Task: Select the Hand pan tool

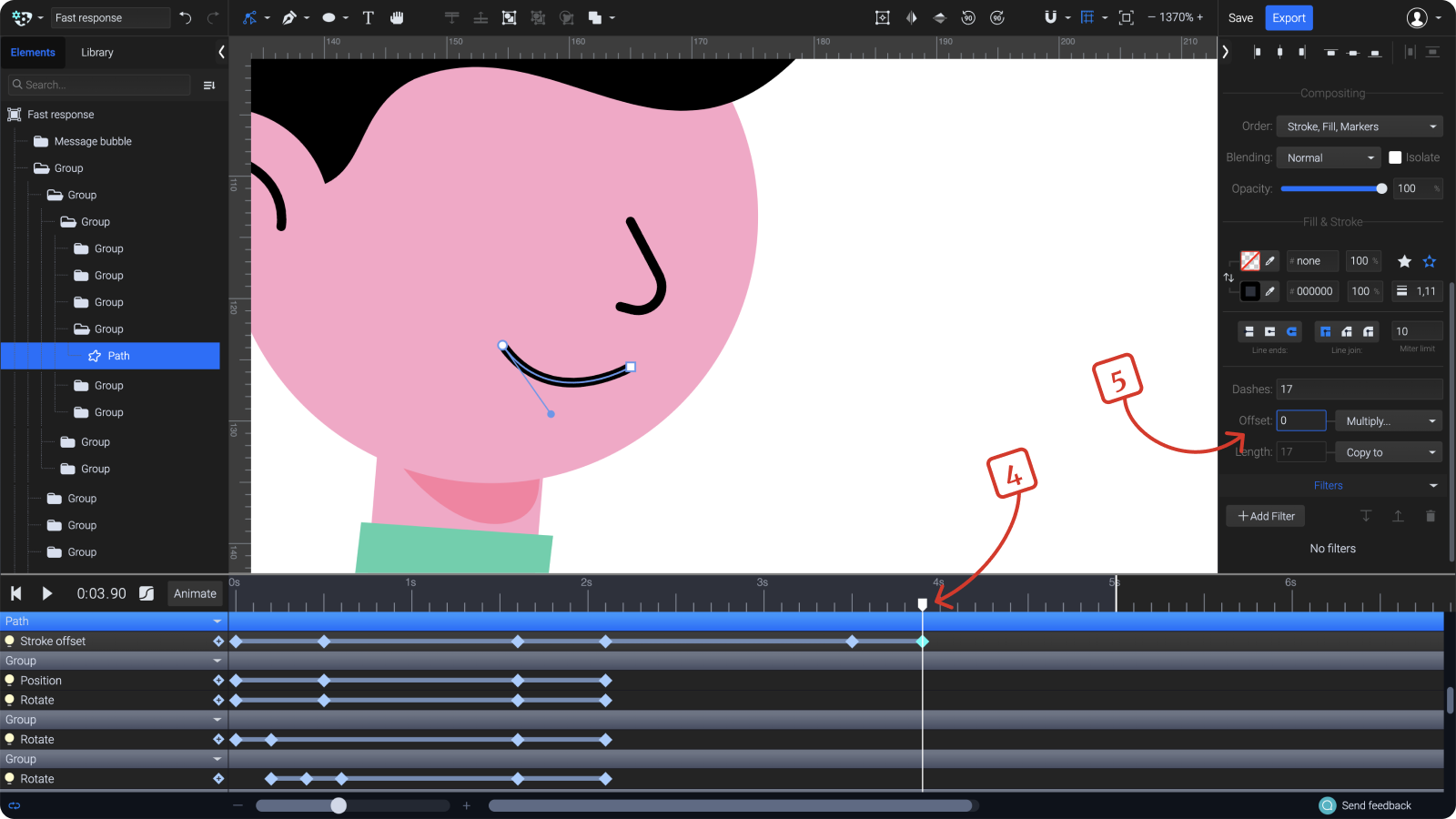Action: (x=398, y=17)
